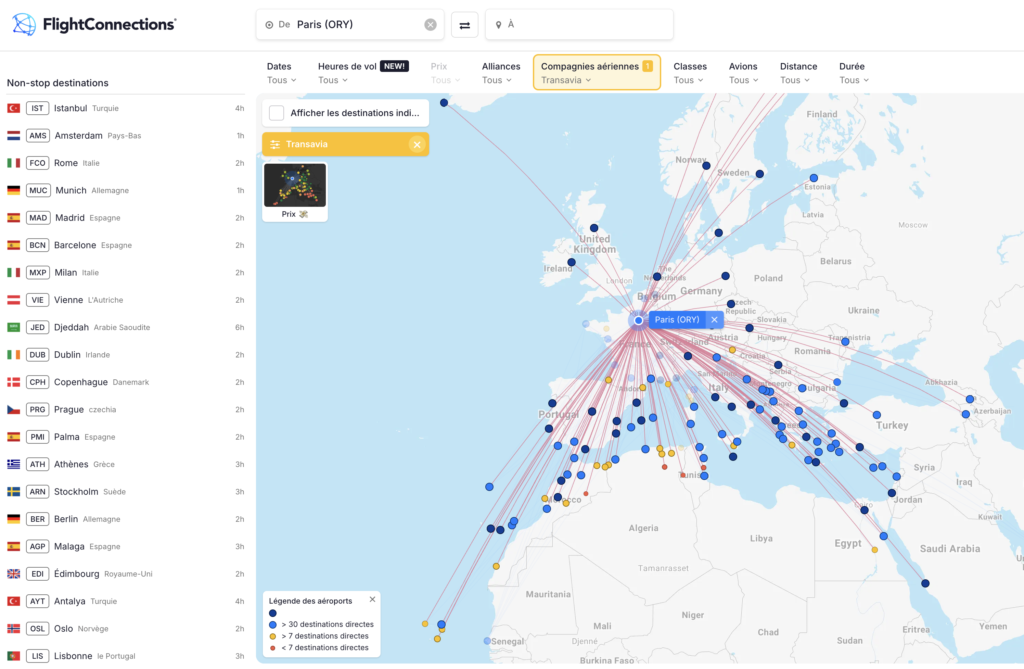Enable Afficher les destinations indirectes checkbox
This screenshot has height=669, width=1024.
(x=277, y=113)
